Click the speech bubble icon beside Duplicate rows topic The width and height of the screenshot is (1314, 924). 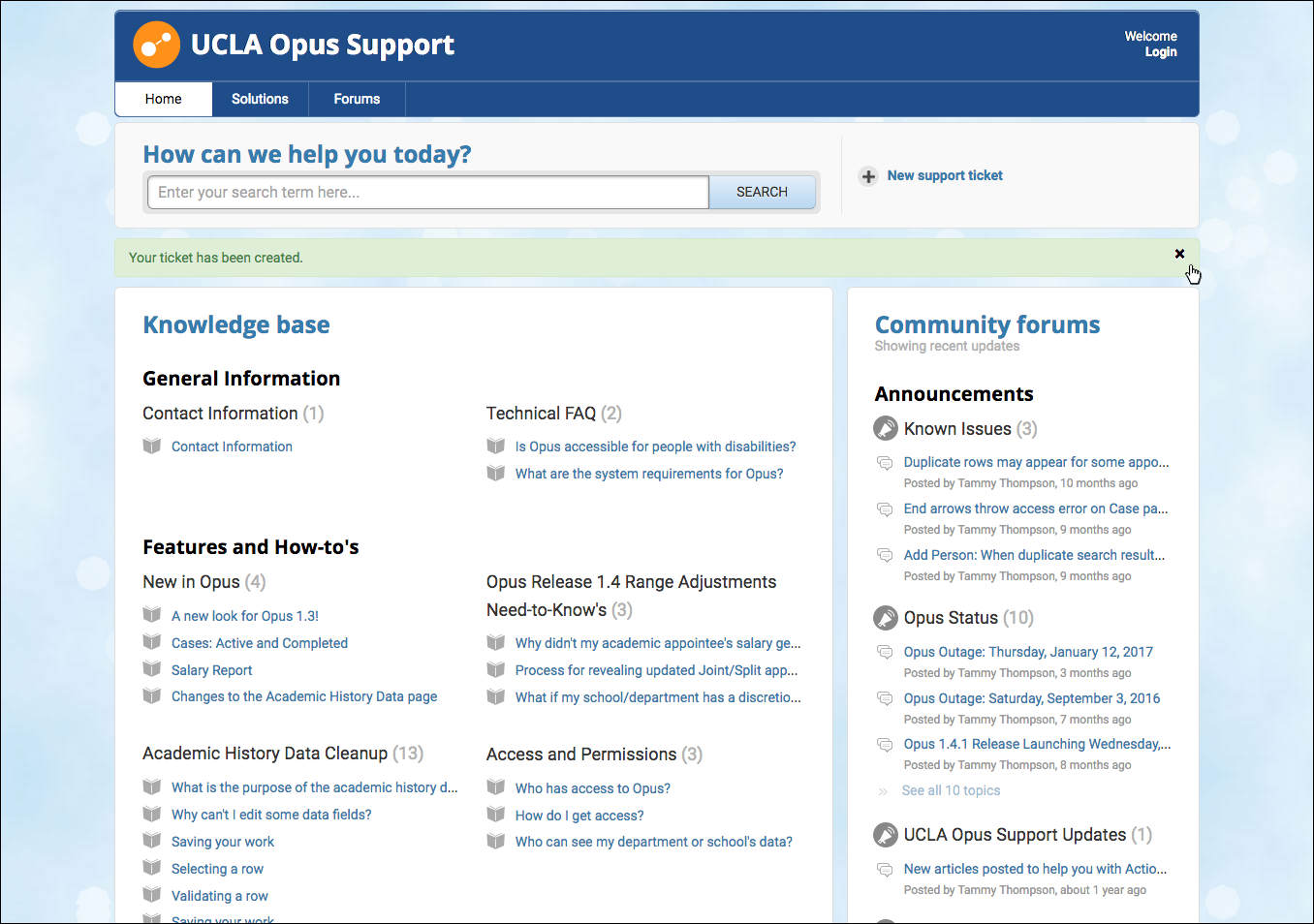[885, 463]
